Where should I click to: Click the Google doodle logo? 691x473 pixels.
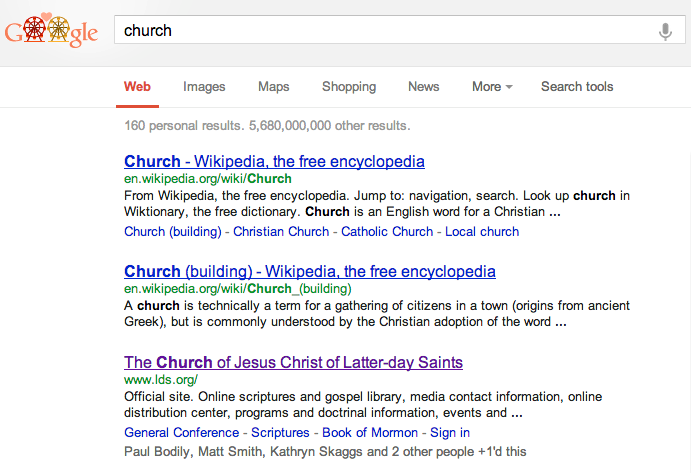pos(51,32)
